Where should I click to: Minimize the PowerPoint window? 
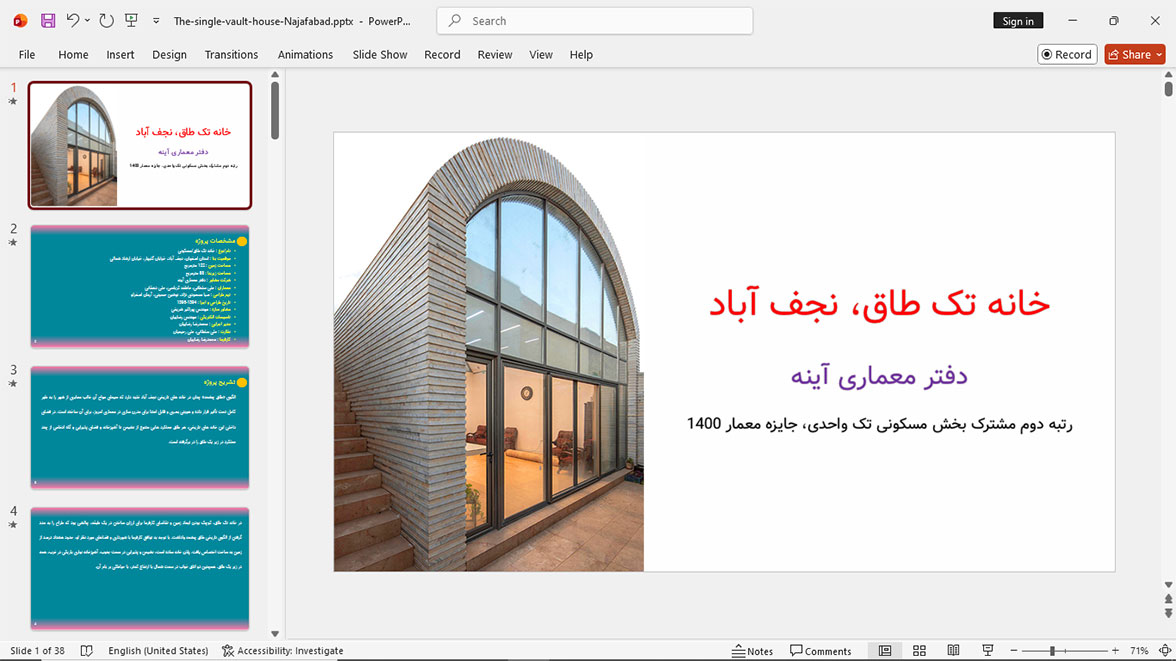tap(1072, 21)
